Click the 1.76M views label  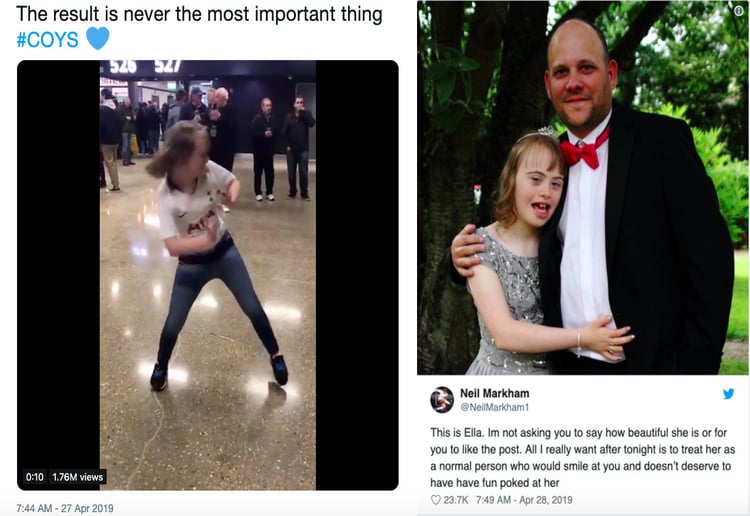(x=77, y=477)
